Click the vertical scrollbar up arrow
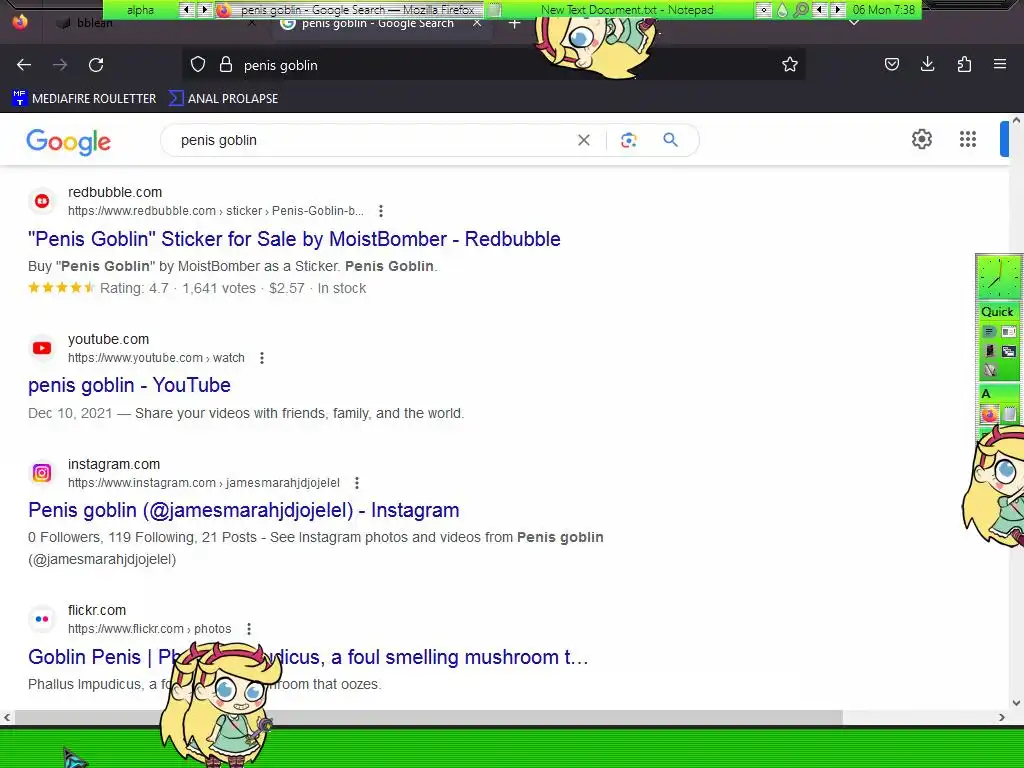1024x768 pixels. [x=1016, y=120]
